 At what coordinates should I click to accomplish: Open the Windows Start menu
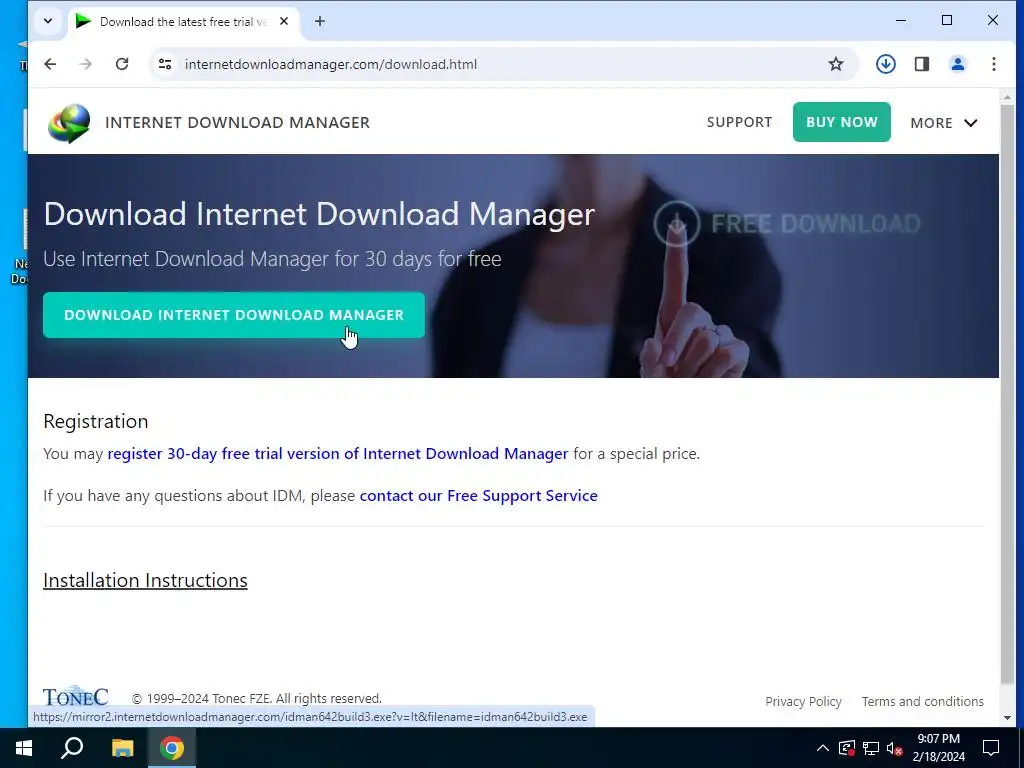click(x=24, y=748)
